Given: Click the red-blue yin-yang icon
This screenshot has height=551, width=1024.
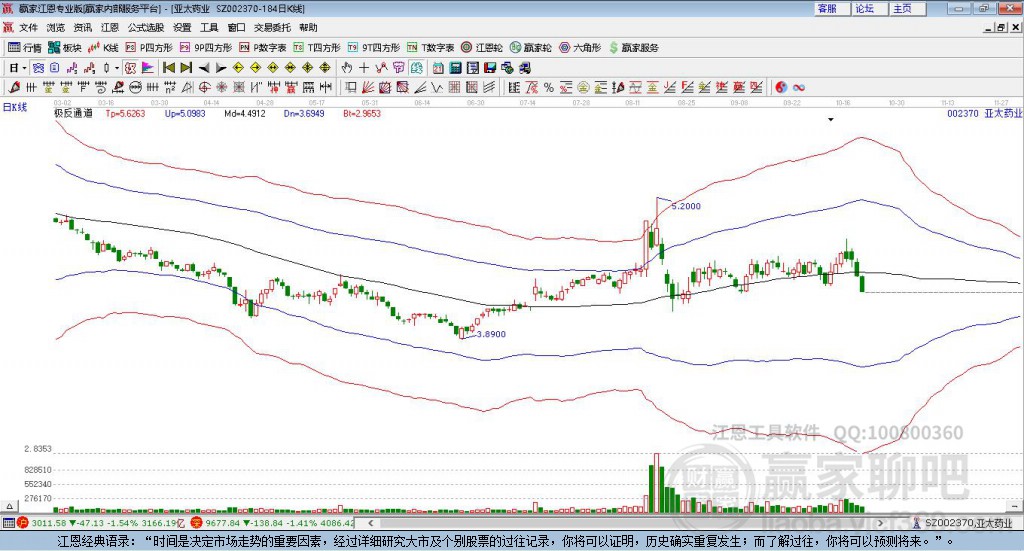Looking at the screenshot, I should tap(781, 87).
